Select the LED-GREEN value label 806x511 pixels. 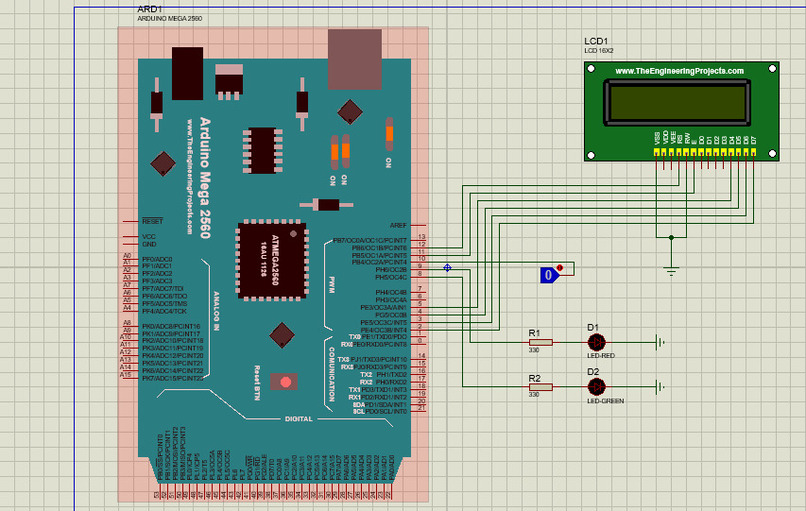click(x=606, y=401)
